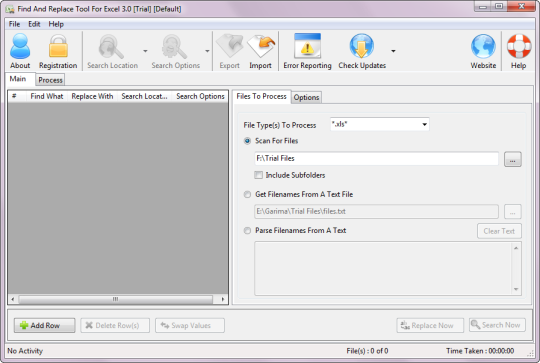Screen dimensions: 540x363
Task: Switch to the Options tab
Action: click(x=306, y=97)
